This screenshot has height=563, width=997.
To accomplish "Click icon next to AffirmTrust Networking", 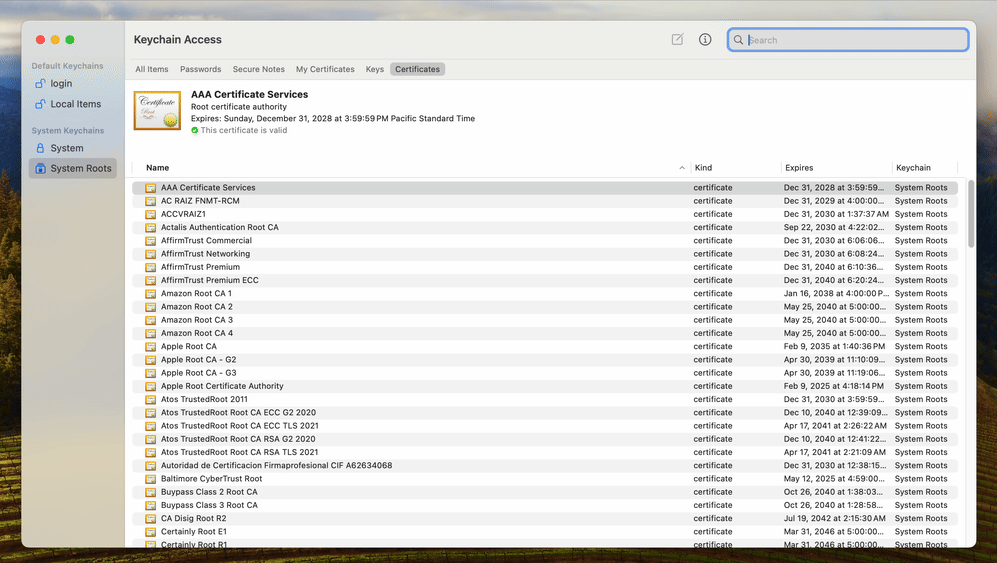I will [150, 254].
